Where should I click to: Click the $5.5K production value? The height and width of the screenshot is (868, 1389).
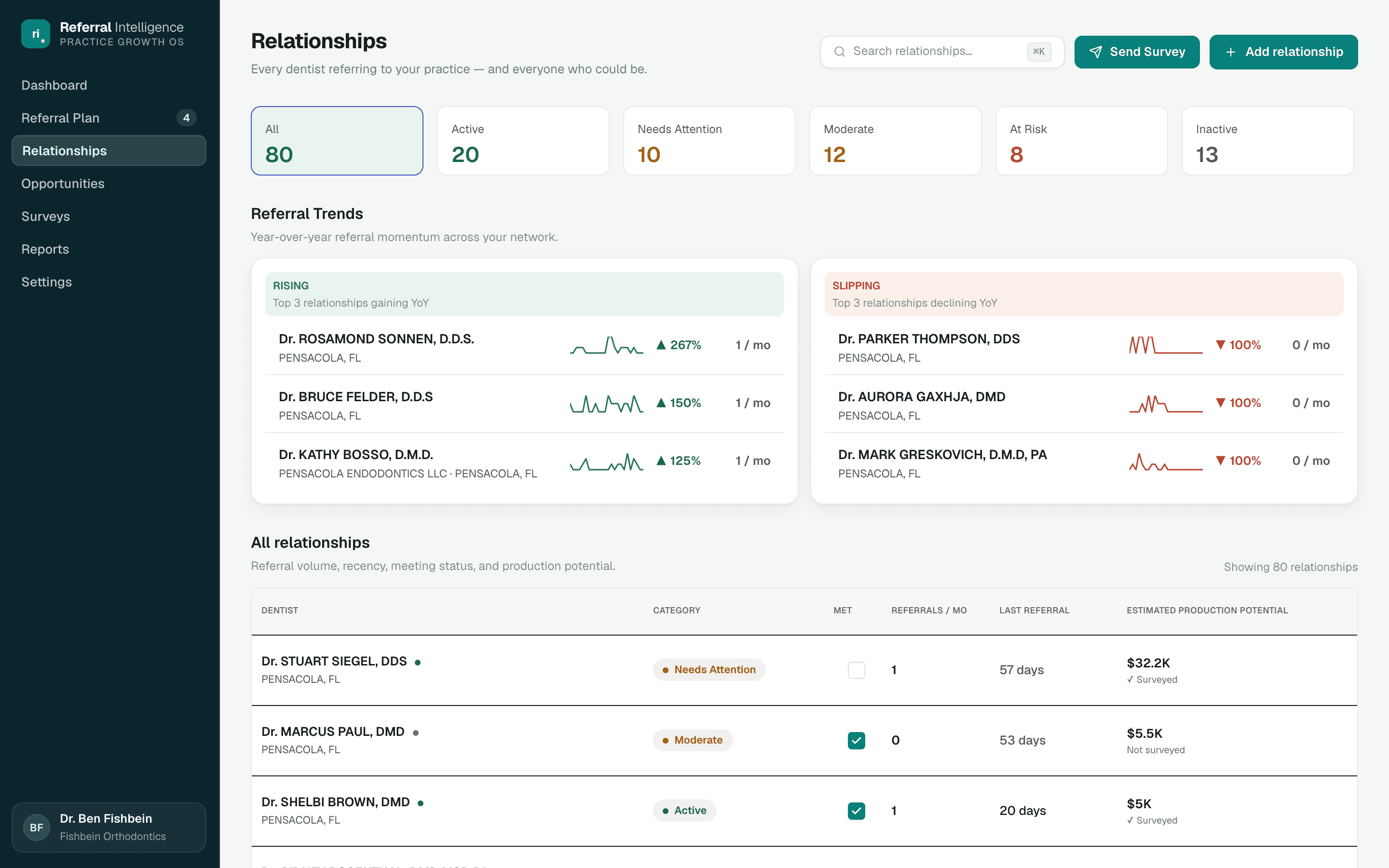coord(1144,733)
